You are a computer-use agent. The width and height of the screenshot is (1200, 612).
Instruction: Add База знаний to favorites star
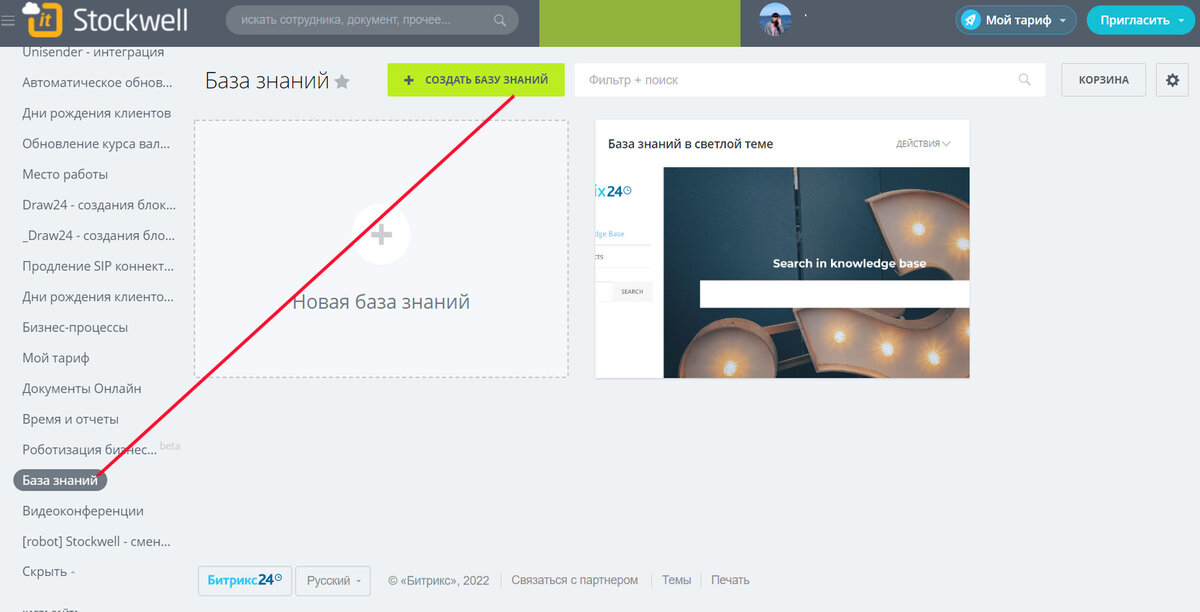point(342,82)
